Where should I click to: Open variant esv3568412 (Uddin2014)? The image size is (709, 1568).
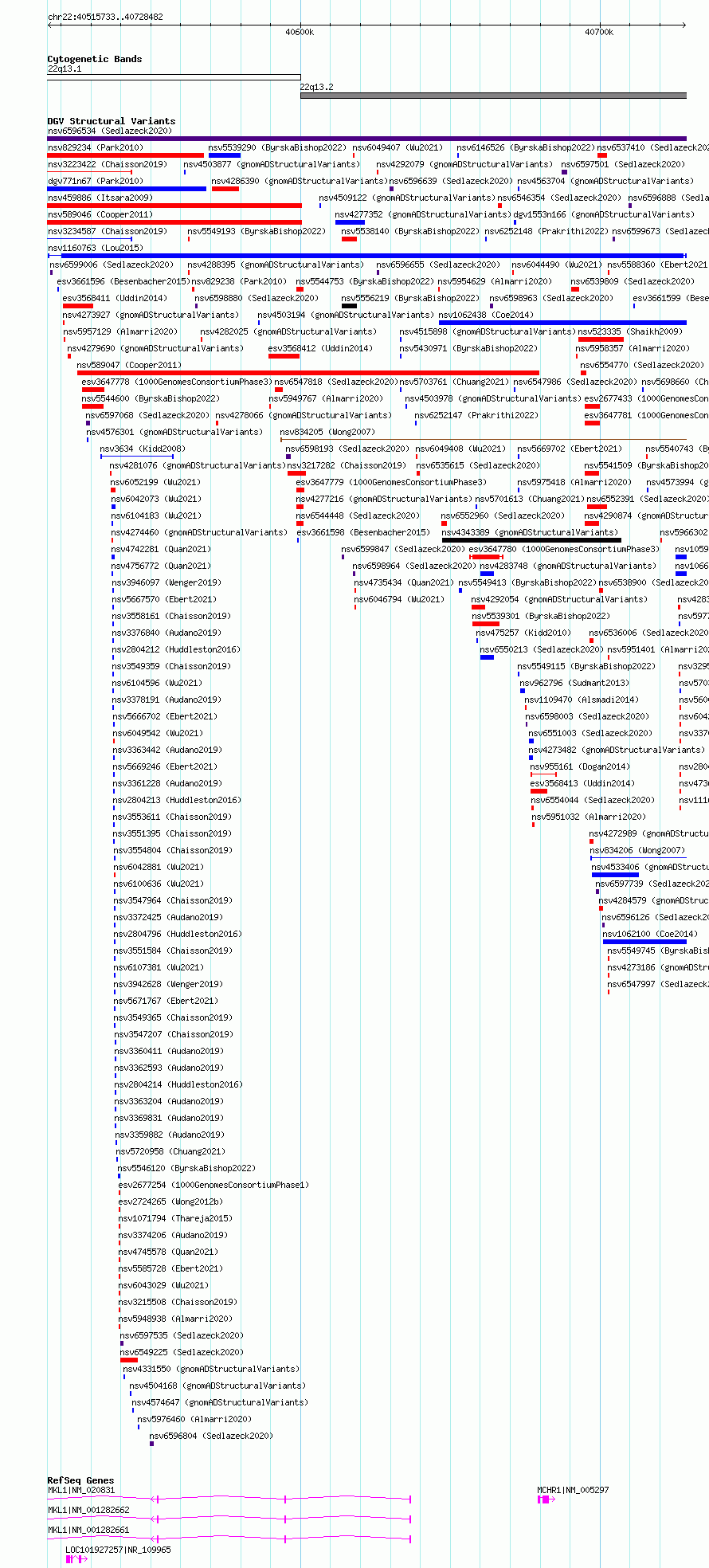pos(320,348)
